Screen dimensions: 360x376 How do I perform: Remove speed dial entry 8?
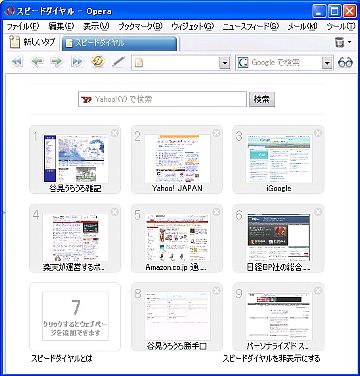(216, 291)
